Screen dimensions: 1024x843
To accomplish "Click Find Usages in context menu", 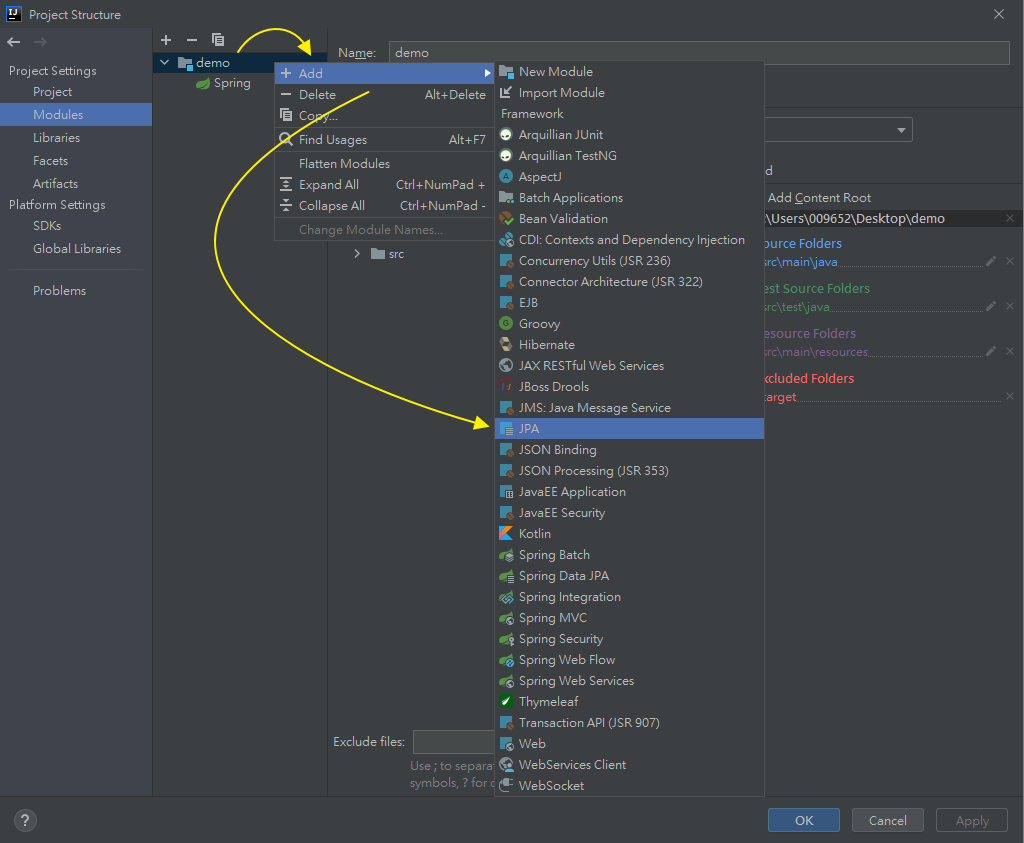I will pyautogui.click(x=333, y=140).
